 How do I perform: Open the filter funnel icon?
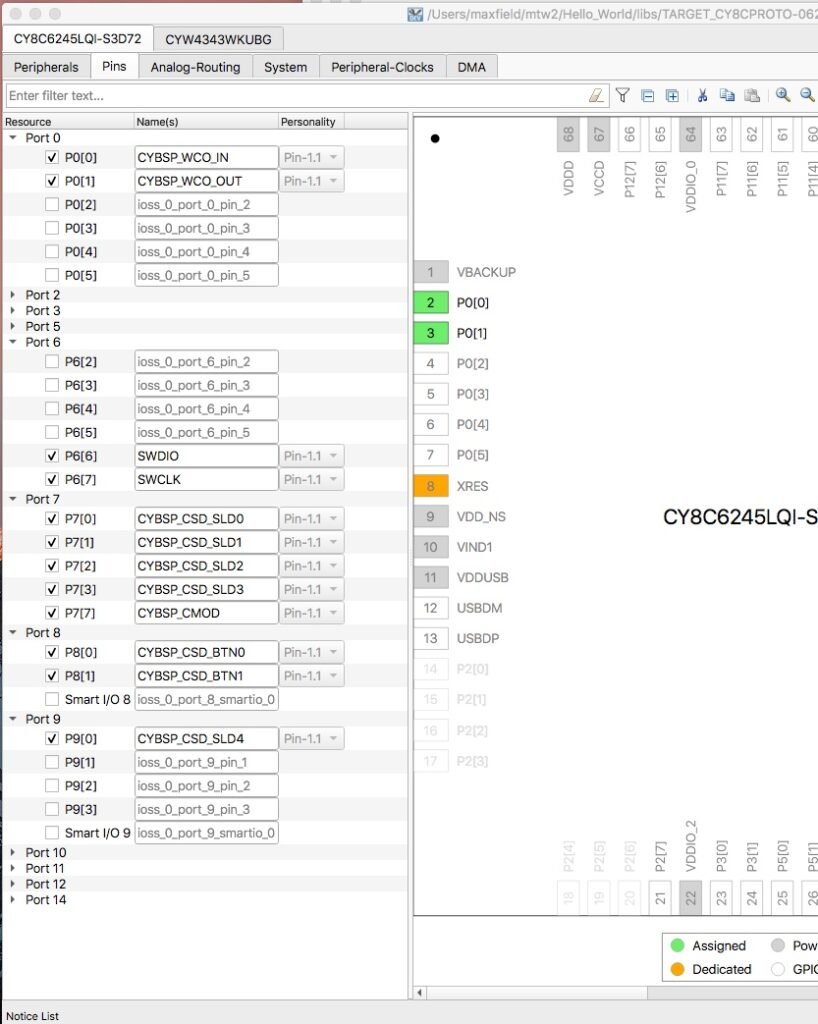click(x=623, y=95)
